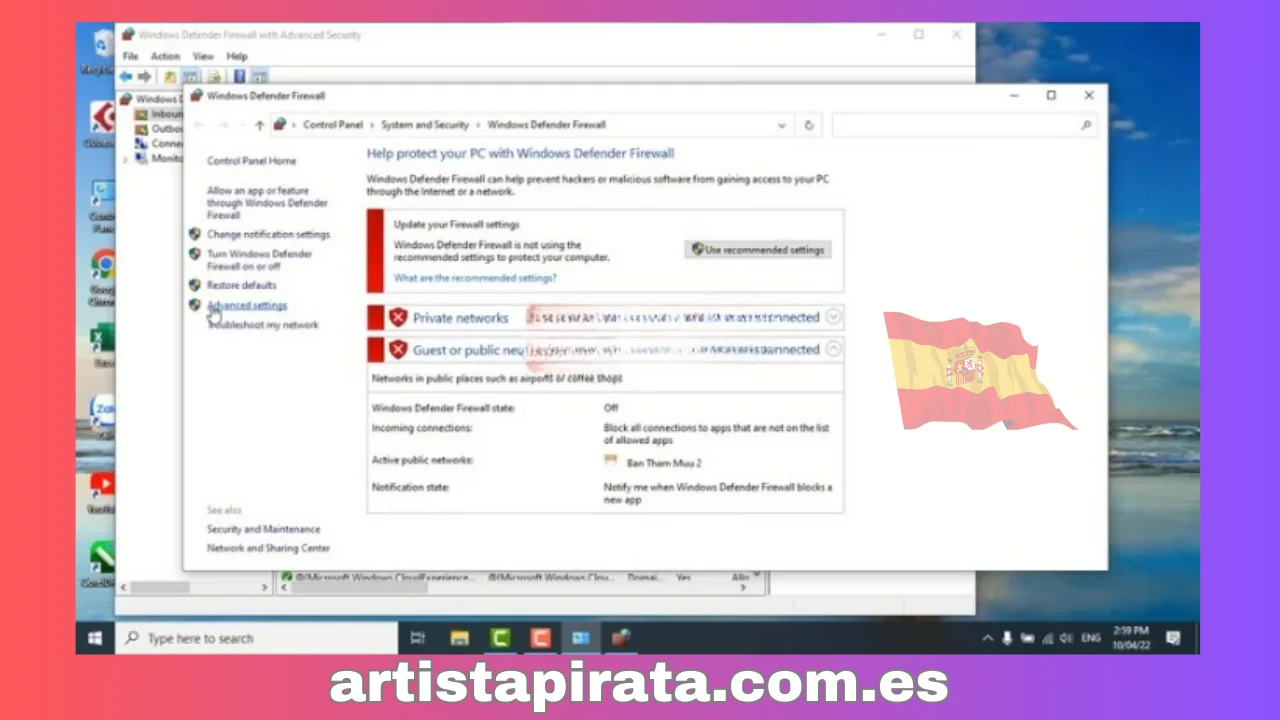This screenshot has height=720, width=1280.
Task: Click the red shield icon beside Private networks
Action: point(398,317)
